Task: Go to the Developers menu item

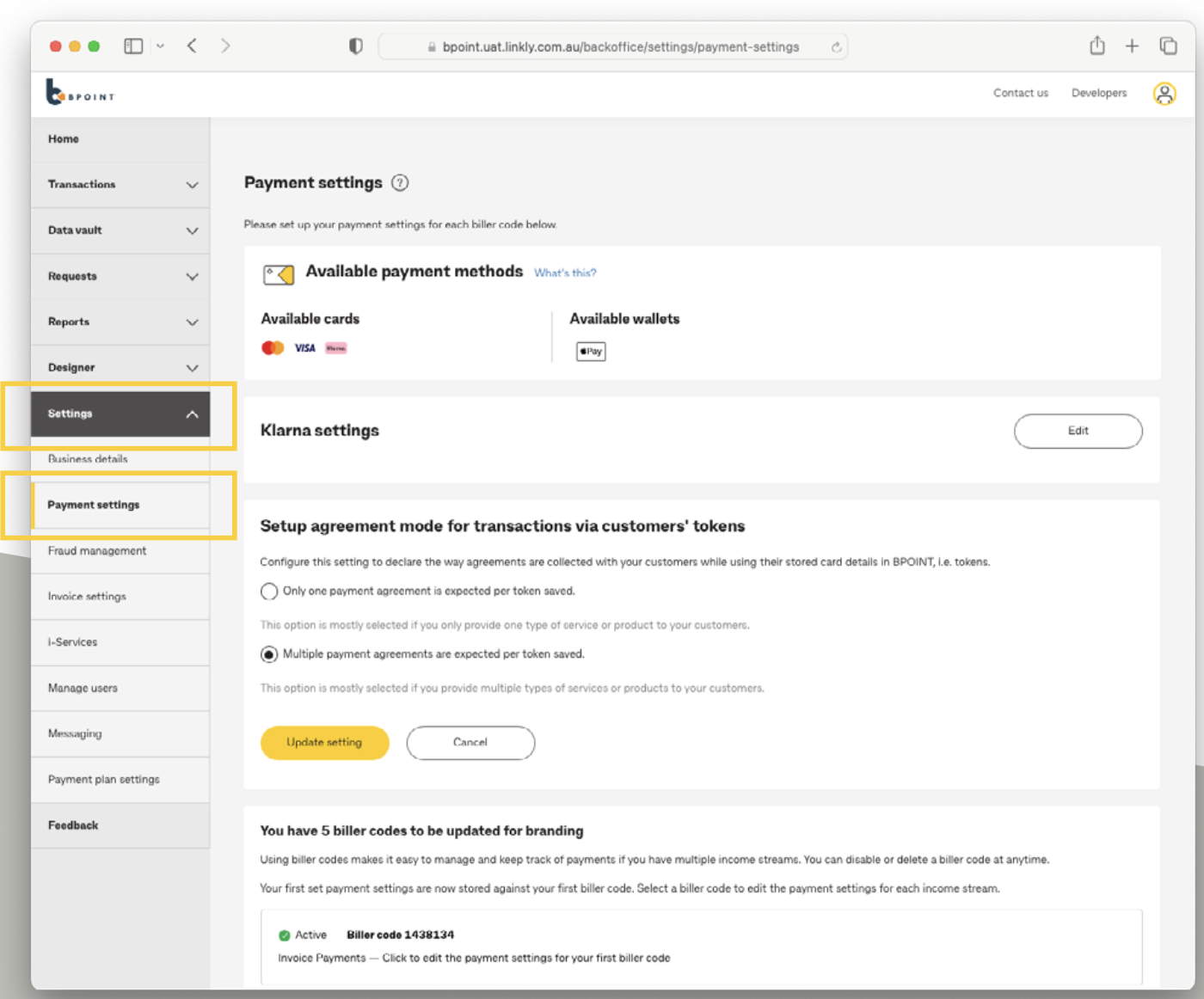Action: click(x=1098, y=93)
